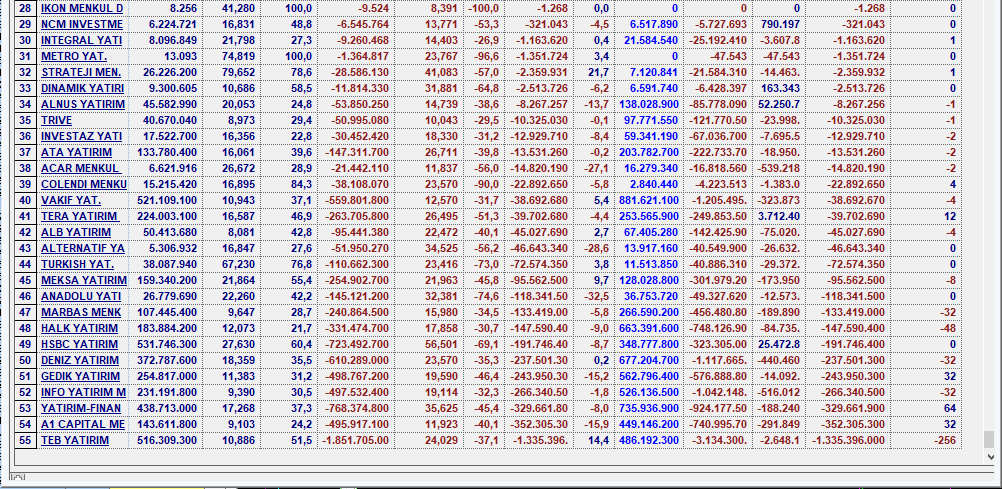
Task: Select cell 6.224.721 in NCM row
Action: pyautogui.click(x=174, y=24)
